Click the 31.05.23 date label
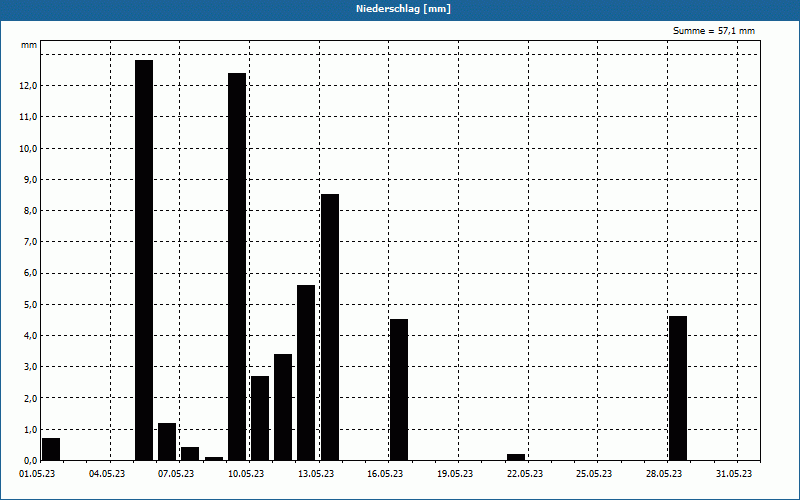Image resolution: width=800 pixels, height=500 pixels. point(734,474)
